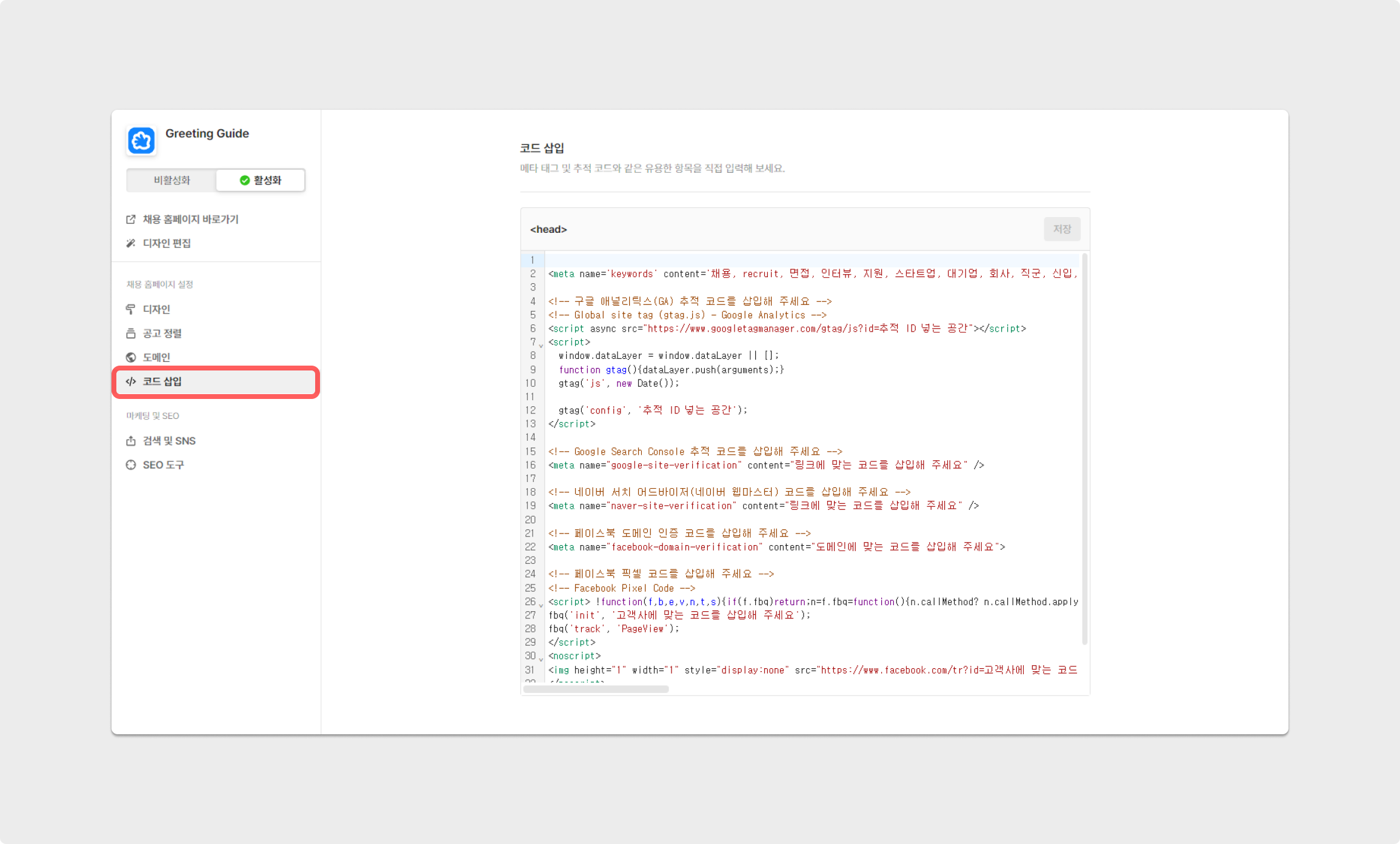Screen dimensions: 1400x844
Task: Click the gtag('config' line in editor
Action: tap(653, 410)
